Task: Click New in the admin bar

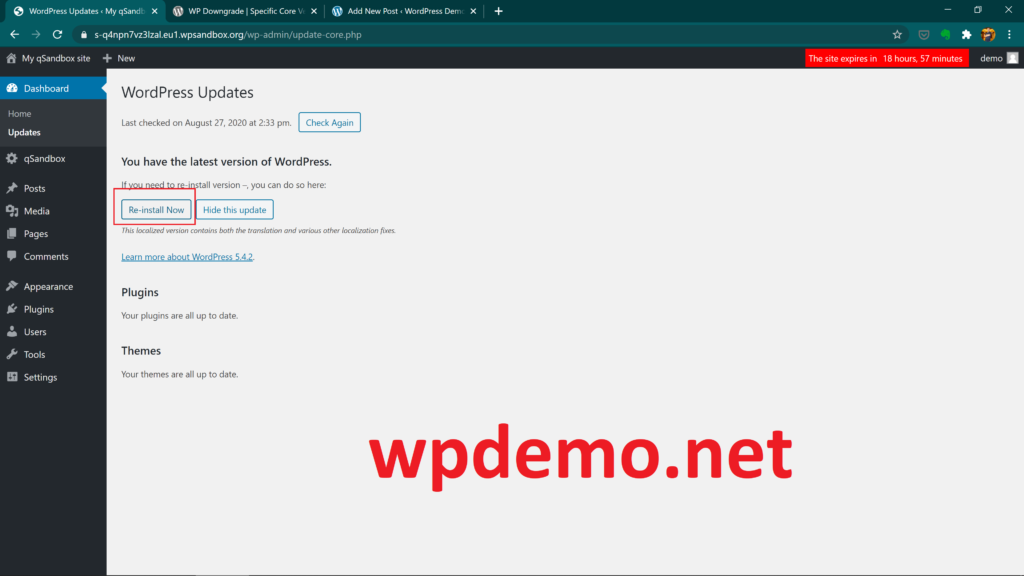Action: click(126, 58)
